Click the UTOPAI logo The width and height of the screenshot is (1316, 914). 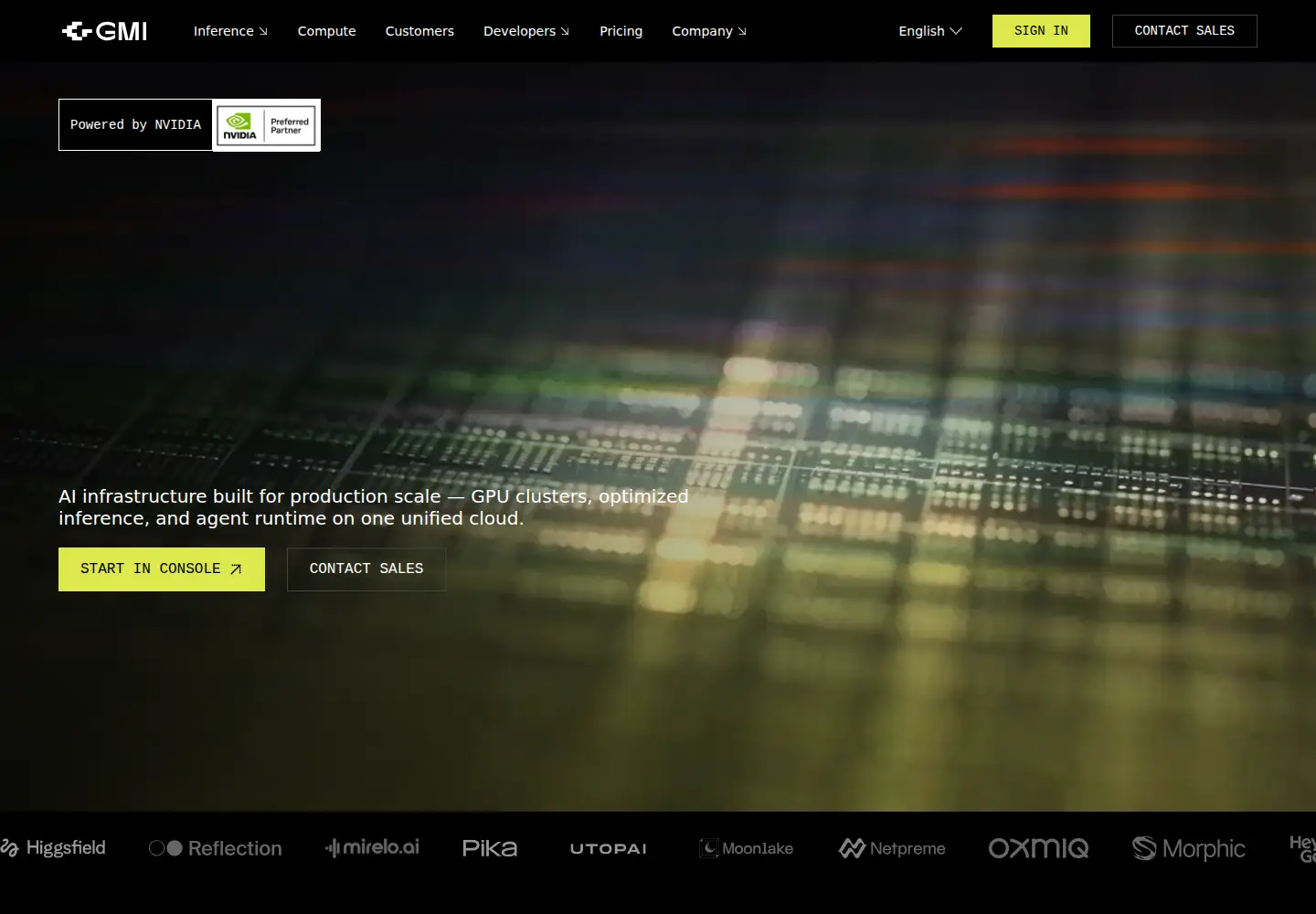point(609,849)
